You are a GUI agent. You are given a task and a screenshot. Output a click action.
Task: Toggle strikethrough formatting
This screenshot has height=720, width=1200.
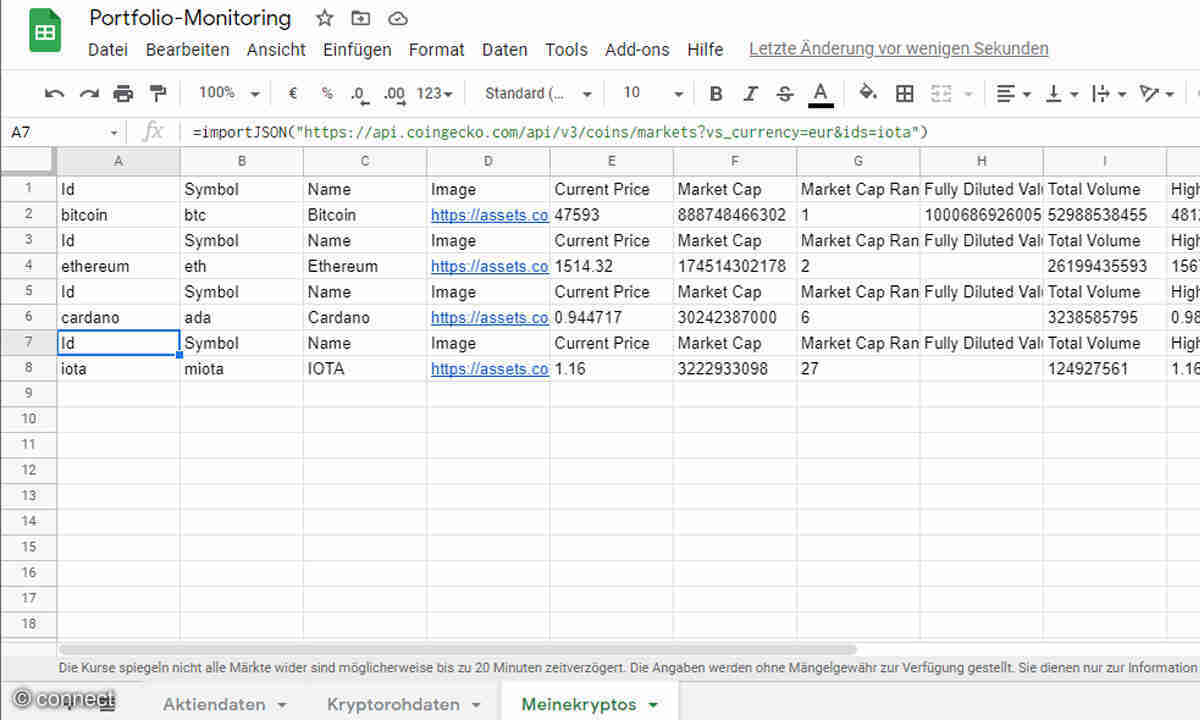[x=785, y=94]
